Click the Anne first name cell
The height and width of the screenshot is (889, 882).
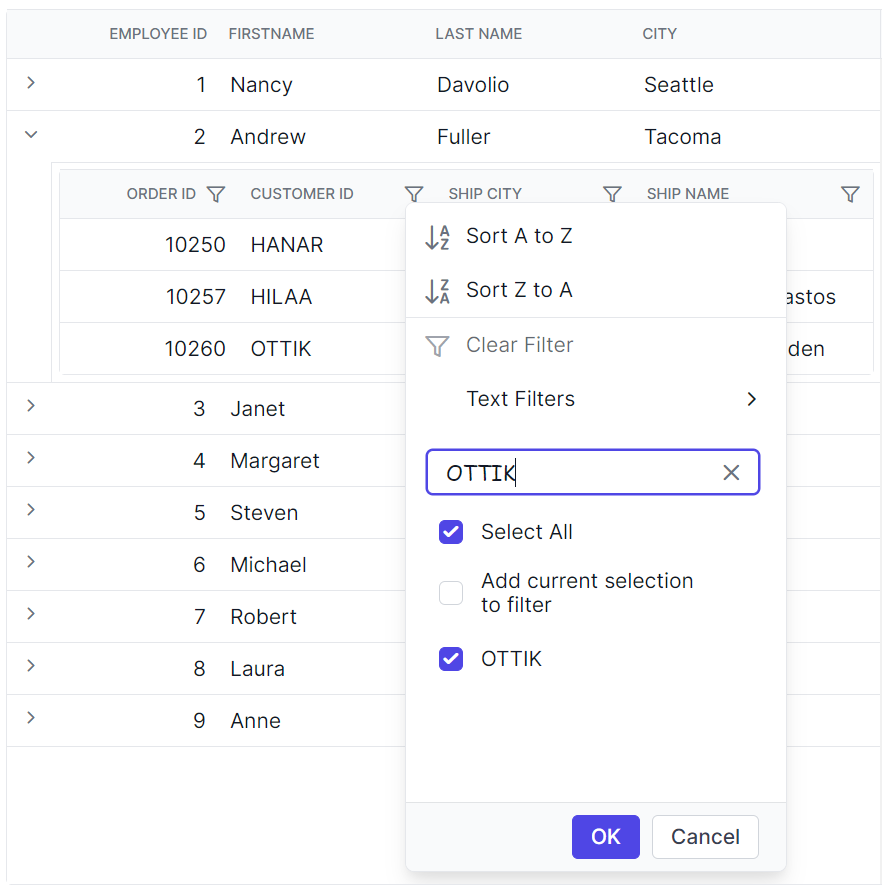click(255, 721)
